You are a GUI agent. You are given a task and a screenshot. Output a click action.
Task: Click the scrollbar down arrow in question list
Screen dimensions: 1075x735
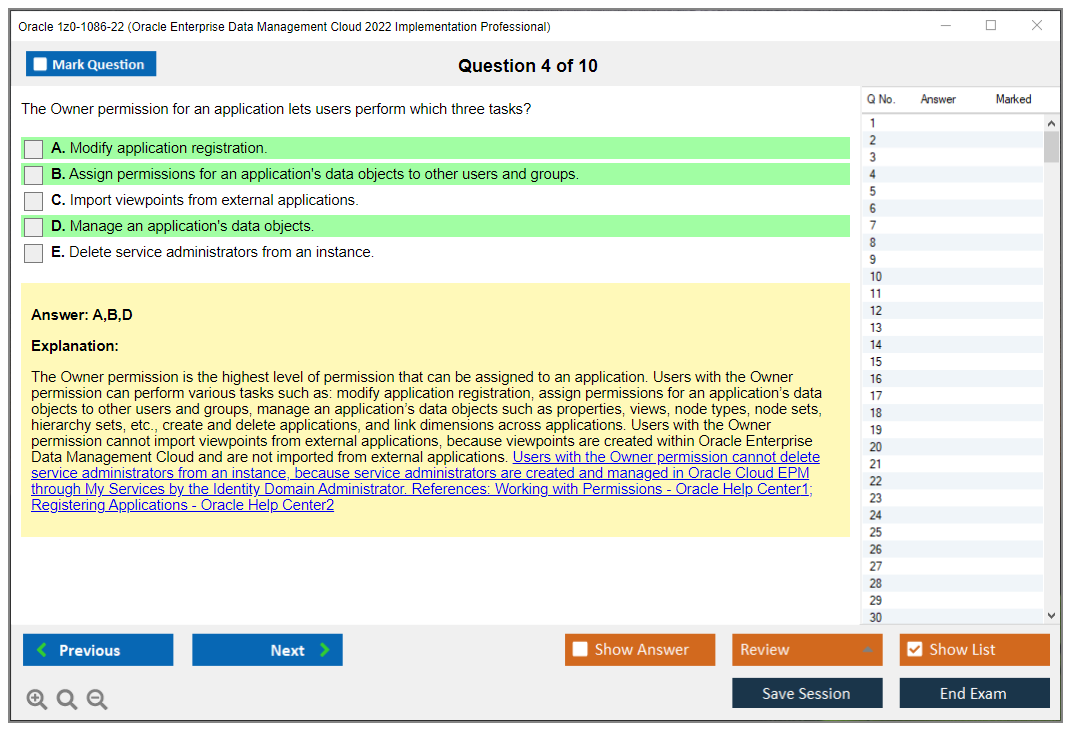(1051, 615)
